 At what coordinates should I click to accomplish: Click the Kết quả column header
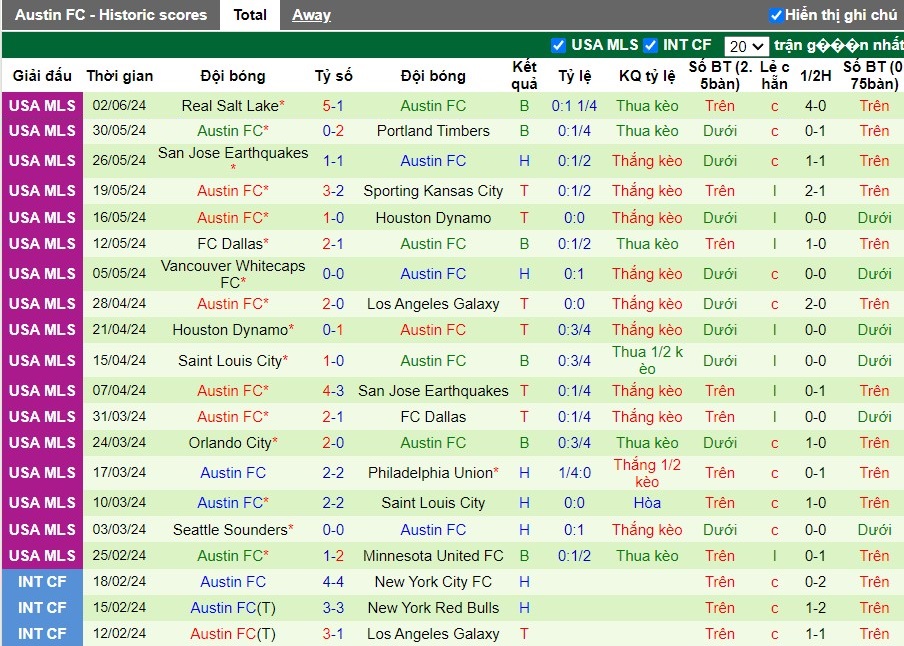(x=524, y=76)
